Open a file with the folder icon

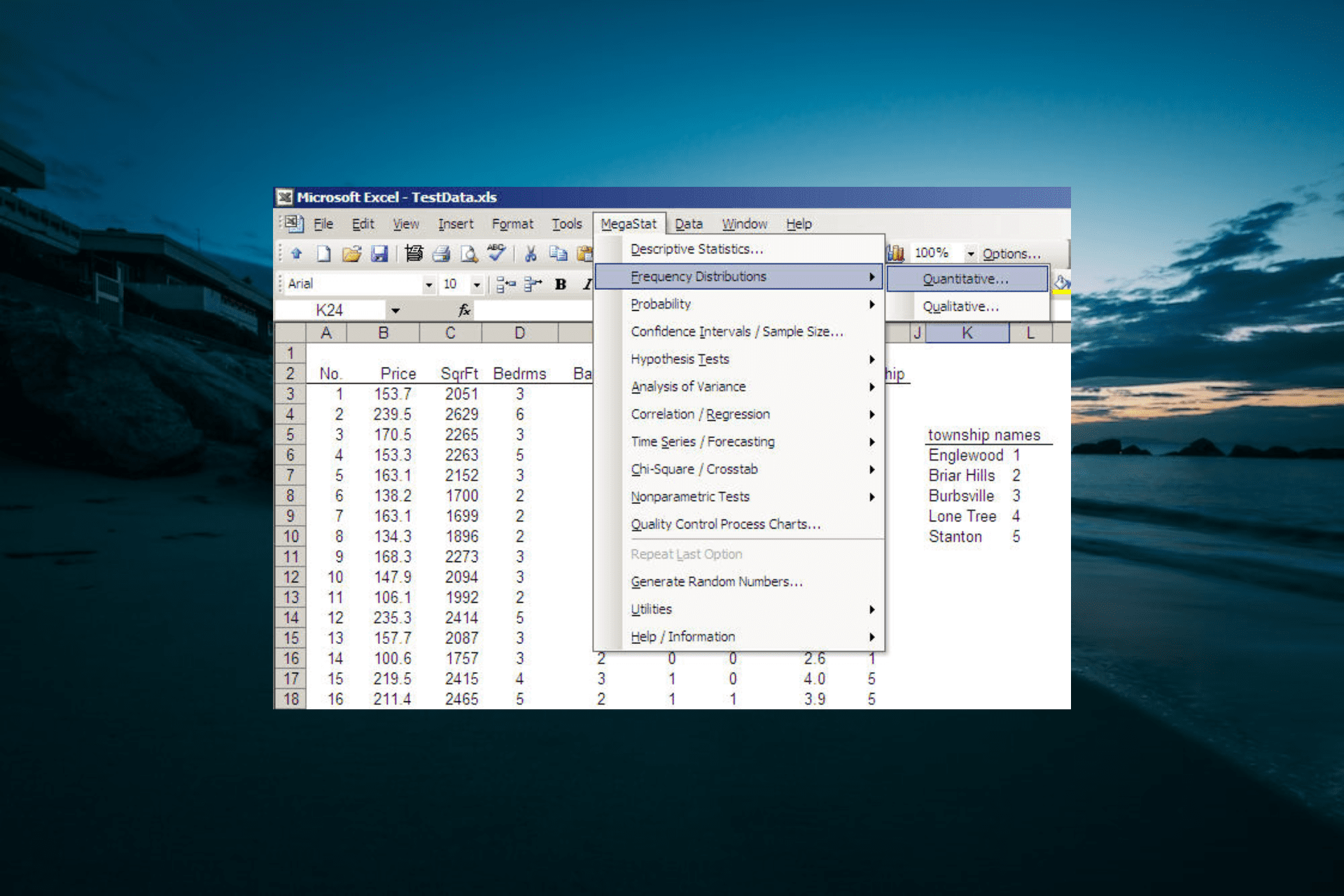pyautogui.click(x=351, y=253)
